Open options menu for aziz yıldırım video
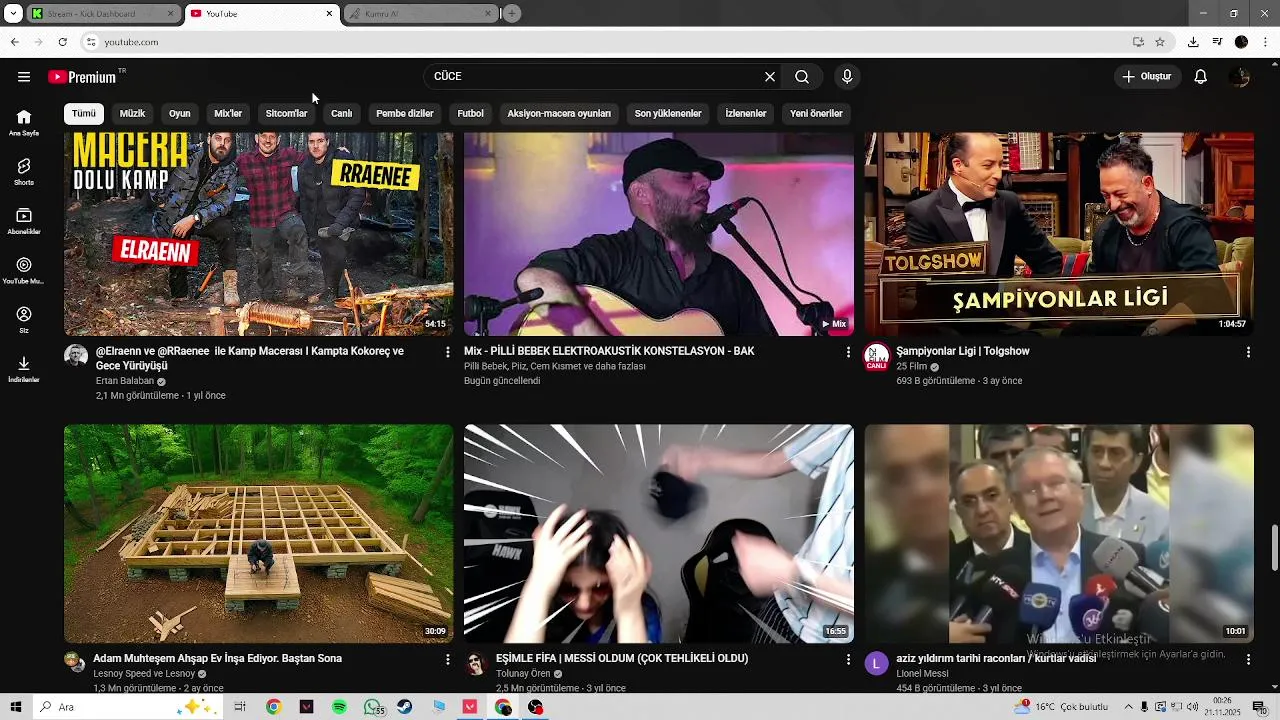This screenshot has width=1280, height=720. coord(1248,660)
